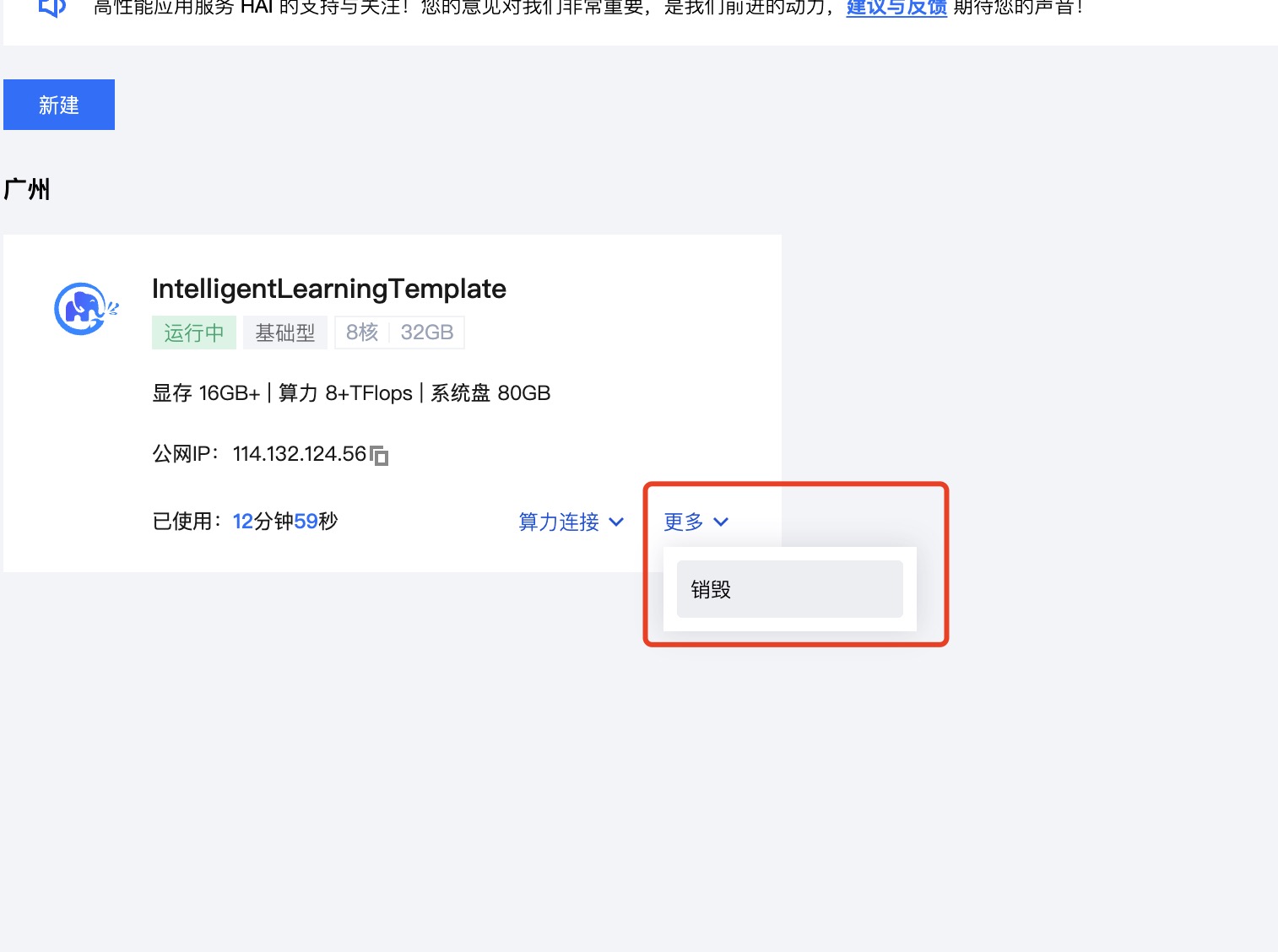1278x952 pixels.
Task: Click the IntelligentLearningTemplate instance name
Action: pos(329,289)
